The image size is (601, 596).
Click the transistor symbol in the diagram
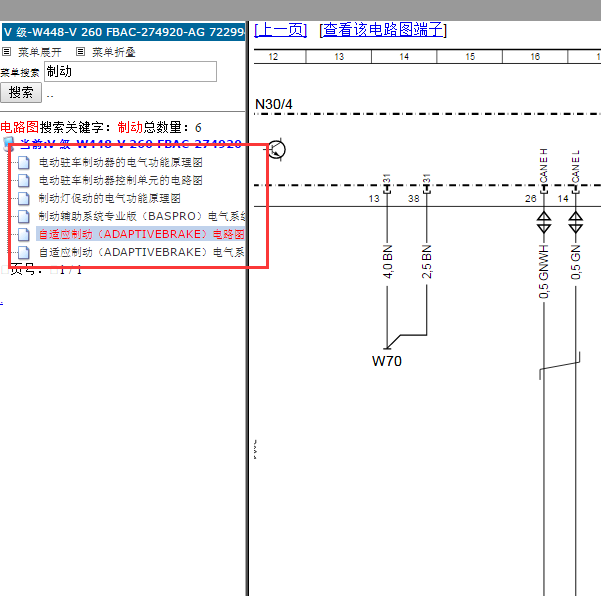point(276,149)
